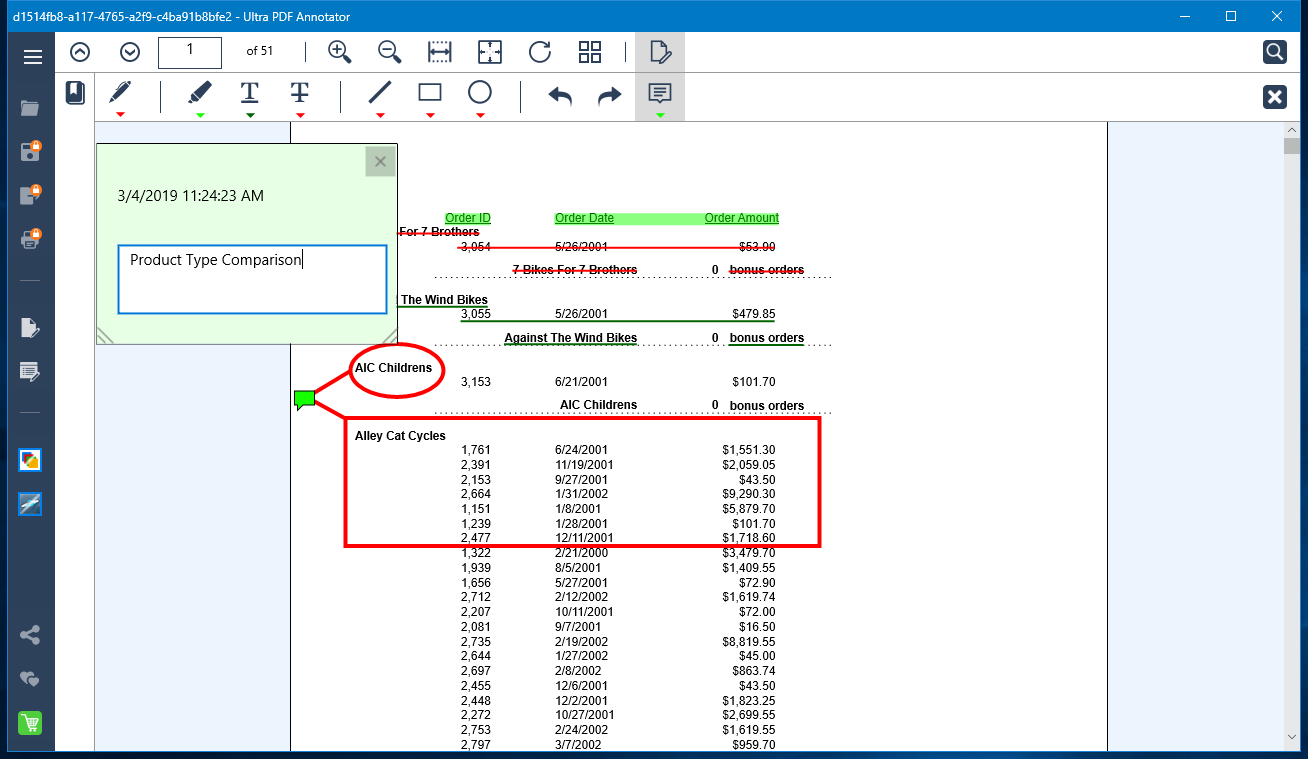
Task: Click the highlighted "Order Amount" column header
Action: pos(741,218)
